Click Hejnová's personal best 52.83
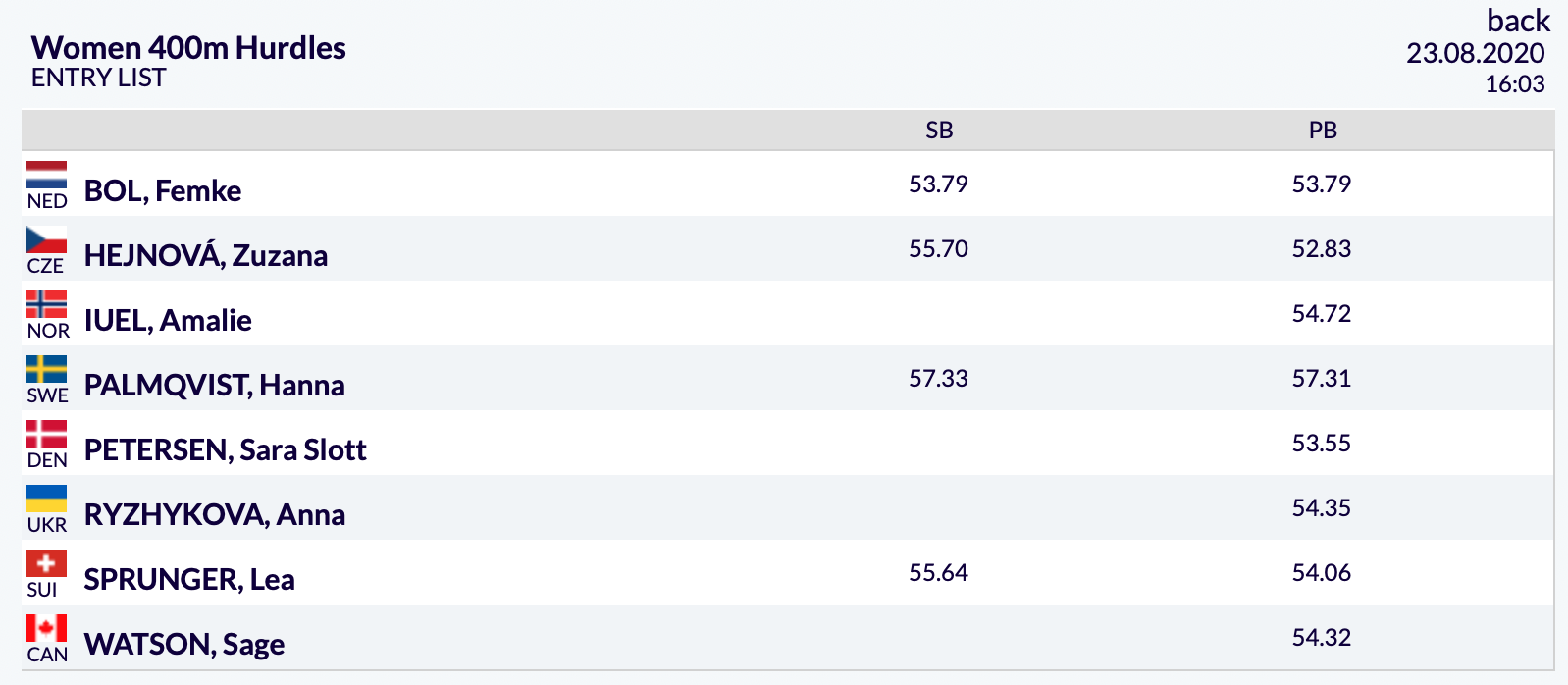1568x685 pixels. [x=1322, y=248]
